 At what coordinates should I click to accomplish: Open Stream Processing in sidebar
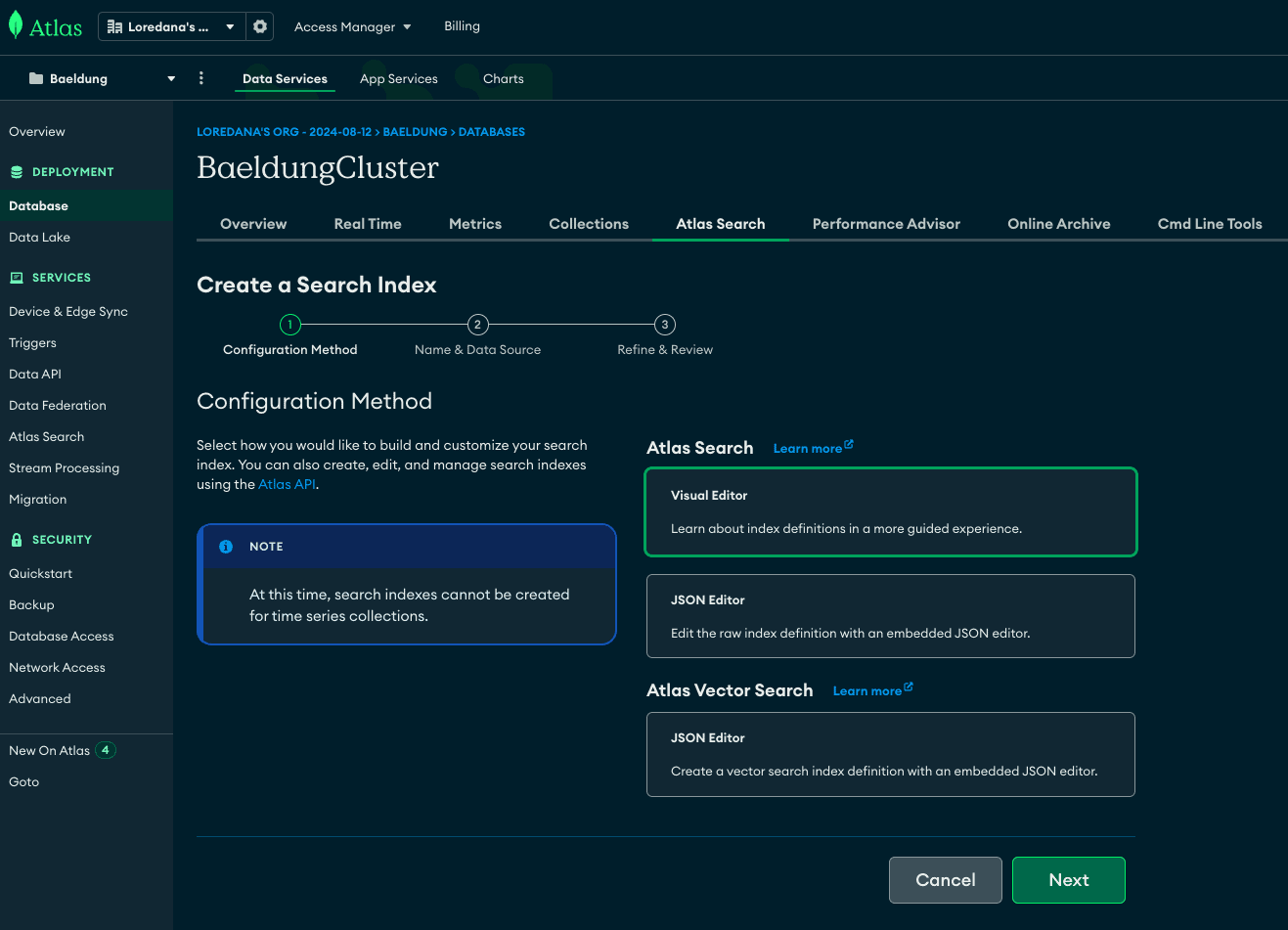pos(64,468)
